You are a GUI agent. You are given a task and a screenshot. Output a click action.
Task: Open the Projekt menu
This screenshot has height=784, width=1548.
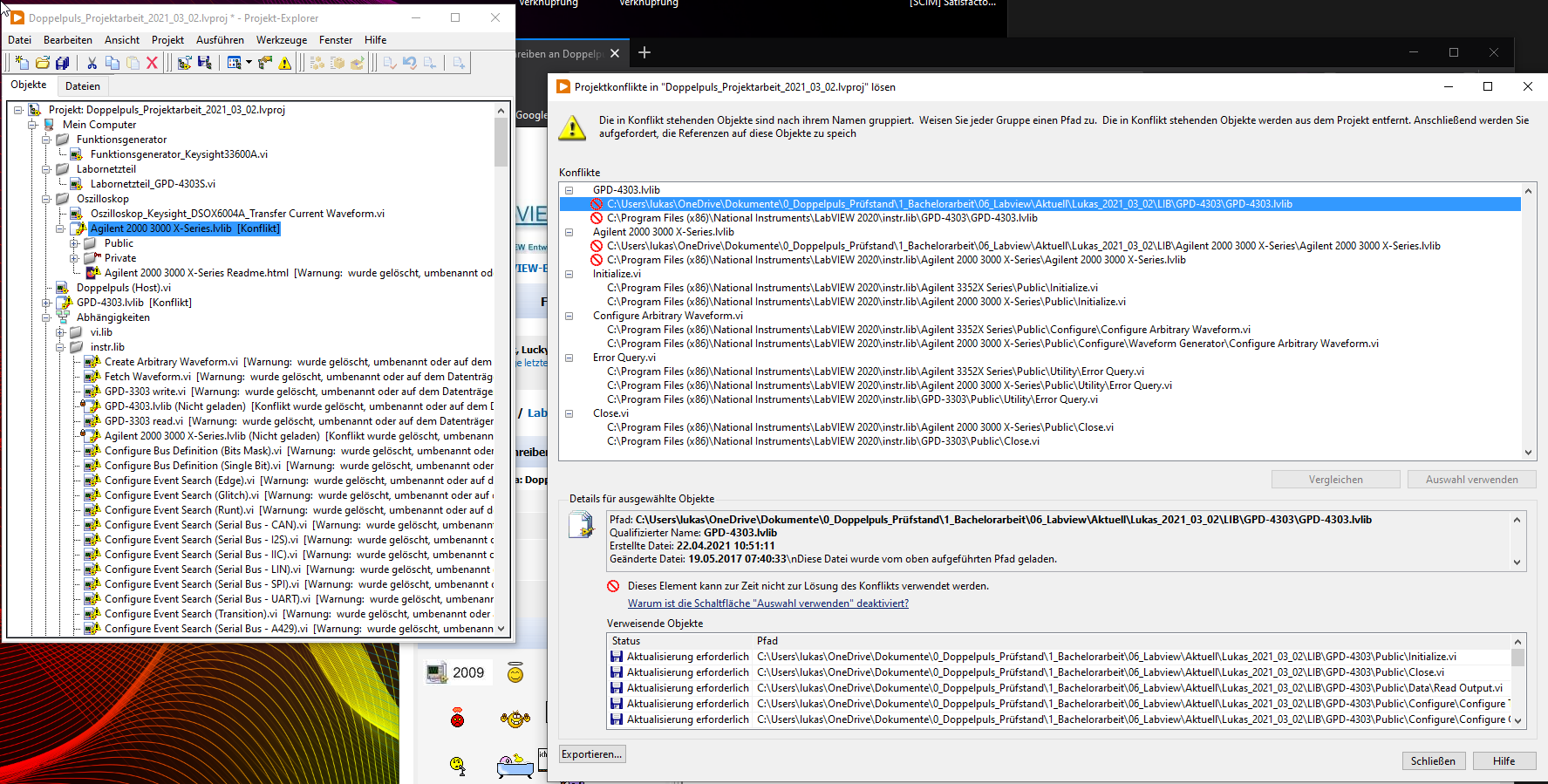point(167,40)
